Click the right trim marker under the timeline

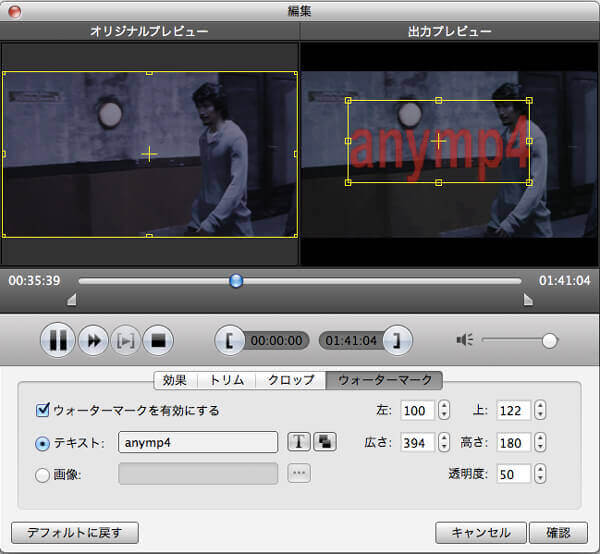coord(528,300)
